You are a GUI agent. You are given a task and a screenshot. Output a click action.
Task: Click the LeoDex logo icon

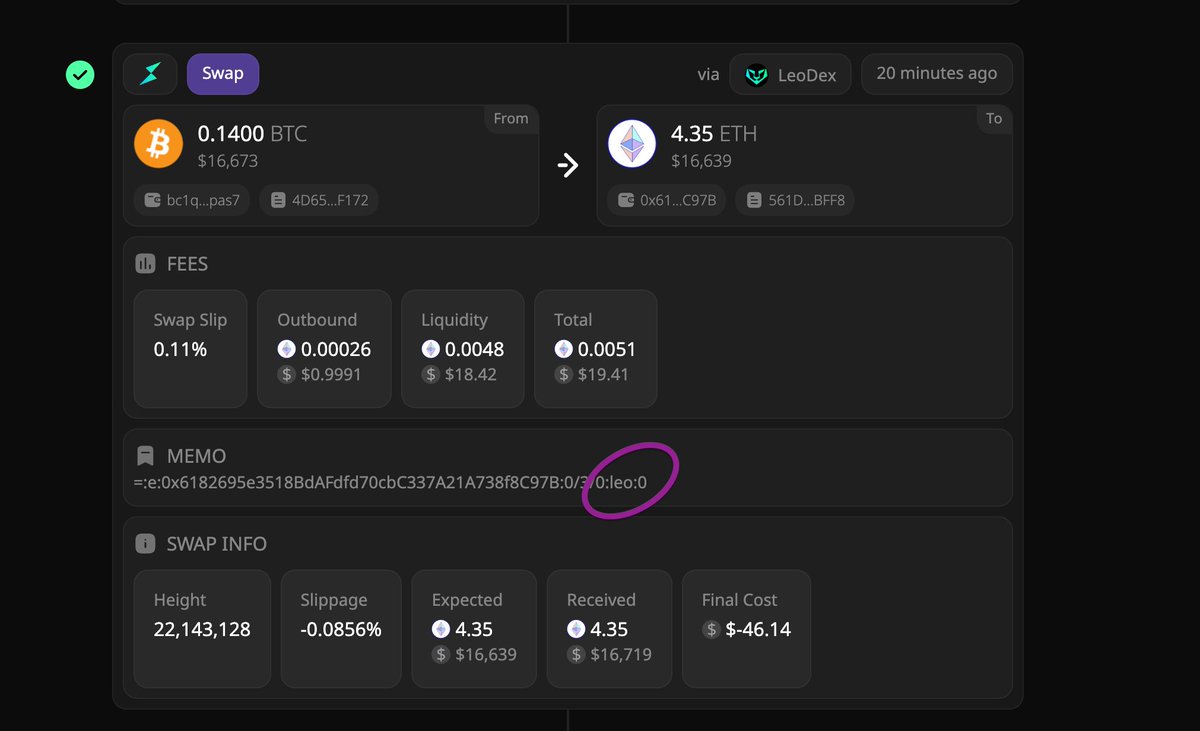pyautogui.click(x=757, y=73)
